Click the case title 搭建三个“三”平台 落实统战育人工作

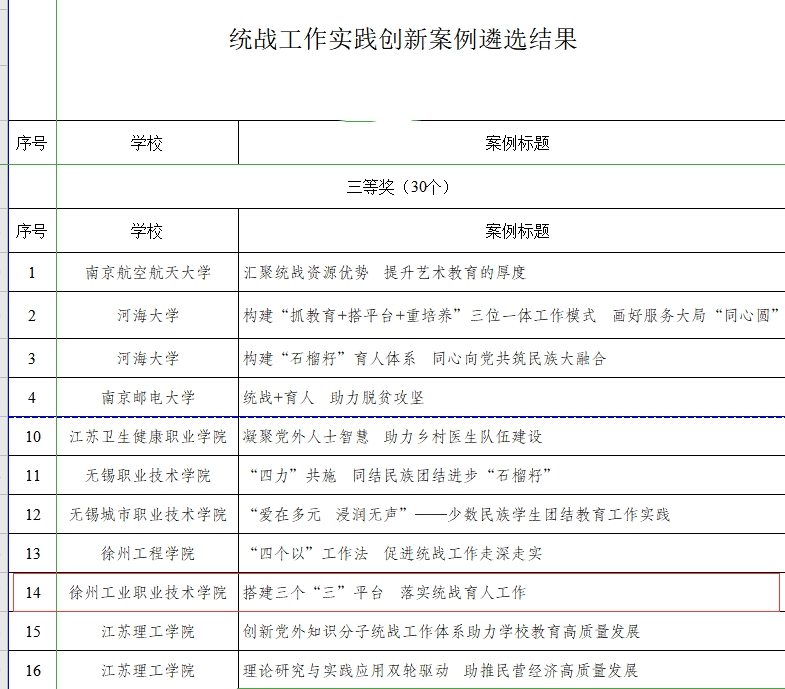pos(384,593)
